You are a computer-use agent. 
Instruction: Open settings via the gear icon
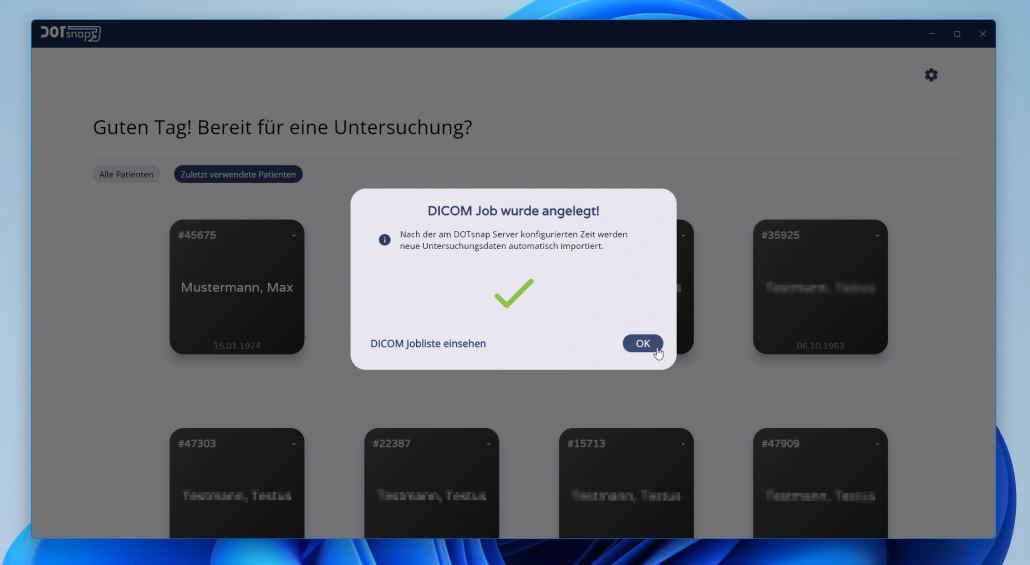(x=931, y=75)
